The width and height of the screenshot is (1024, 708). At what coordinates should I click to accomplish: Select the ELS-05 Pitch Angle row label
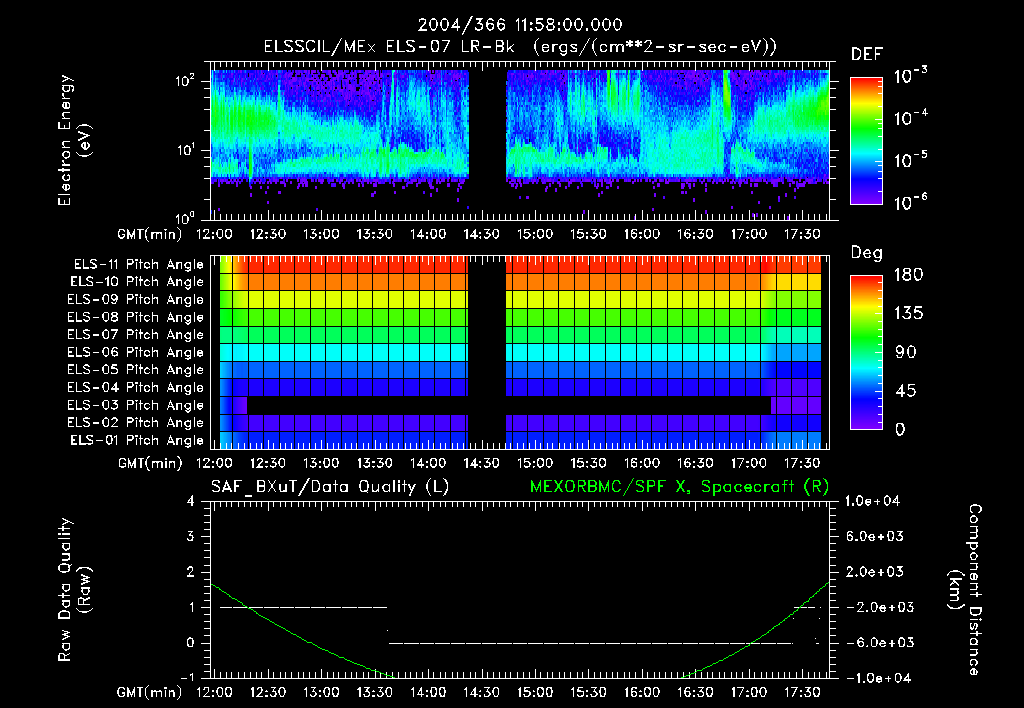tap(136, 370)
